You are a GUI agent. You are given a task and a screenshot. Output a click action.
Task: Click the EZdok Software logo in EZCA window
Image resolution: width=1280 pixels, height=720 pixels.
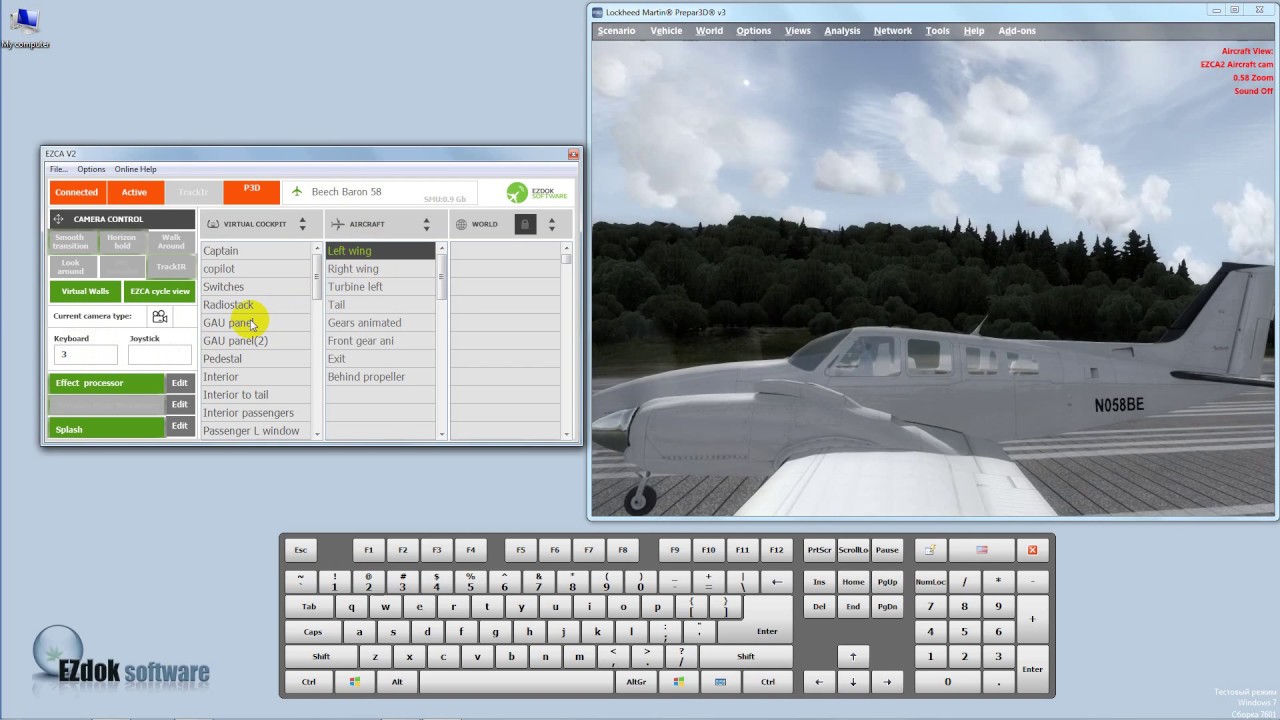pyautogui.click(x=537, y=193)
